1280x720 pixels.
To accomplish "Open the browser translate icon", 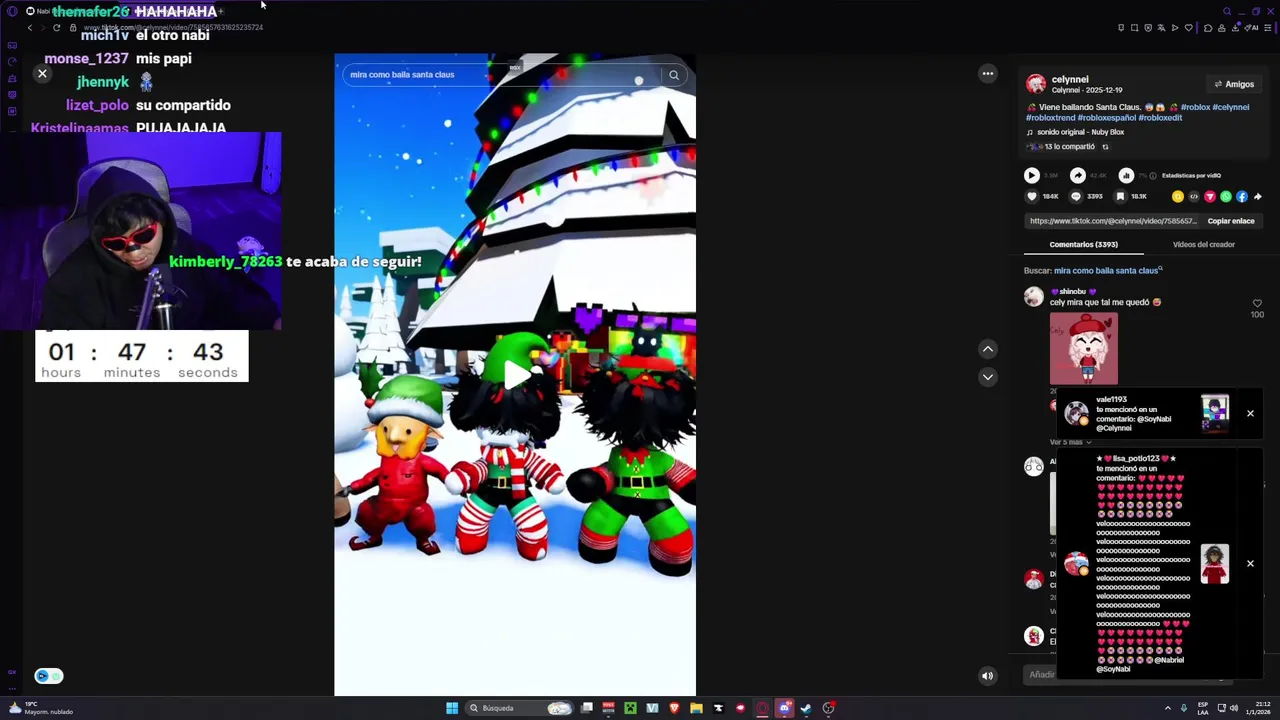I will click(1161, 28).
